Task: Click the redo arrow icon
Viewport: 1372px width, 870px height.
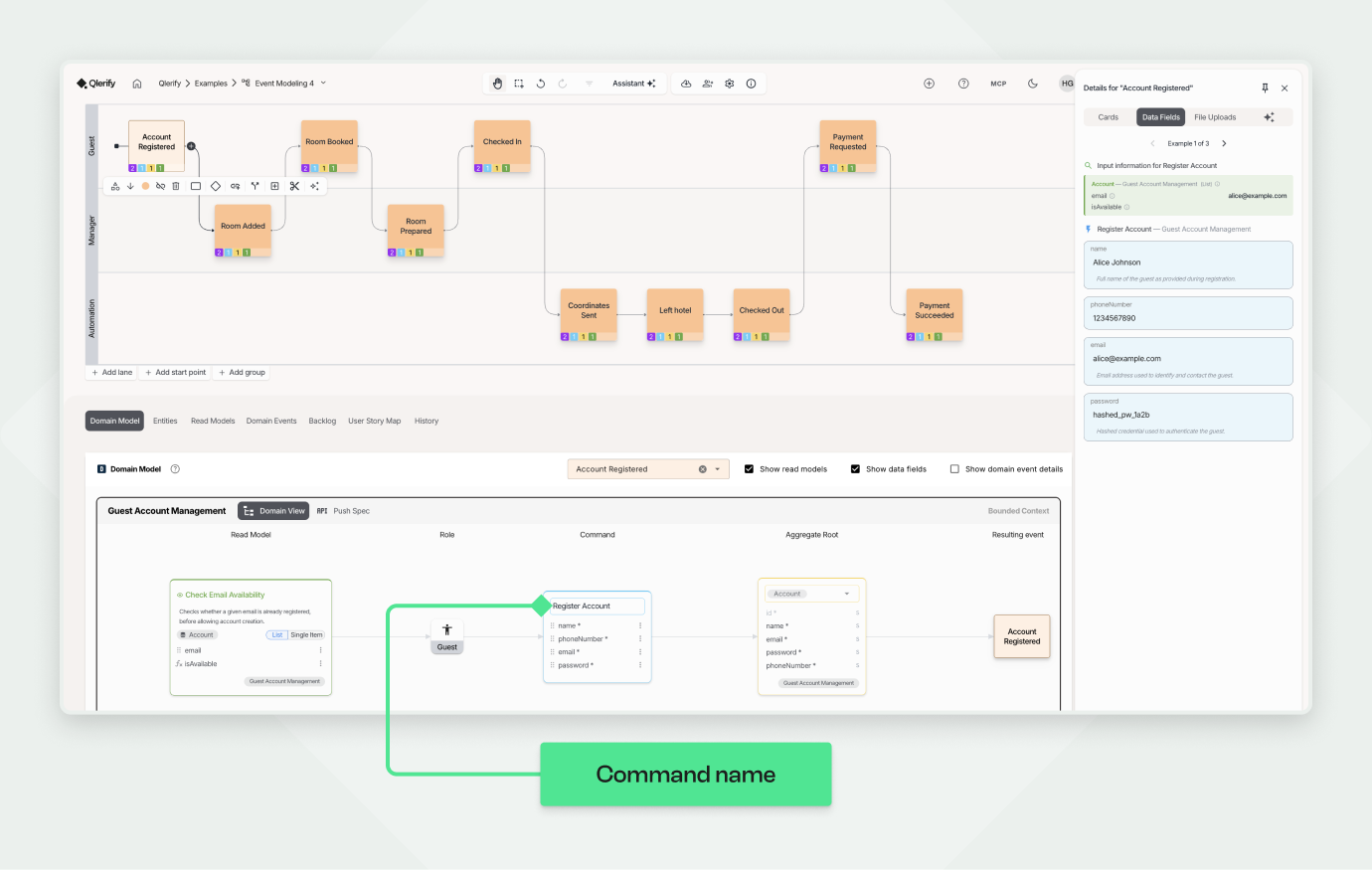Action: [563, 84]
